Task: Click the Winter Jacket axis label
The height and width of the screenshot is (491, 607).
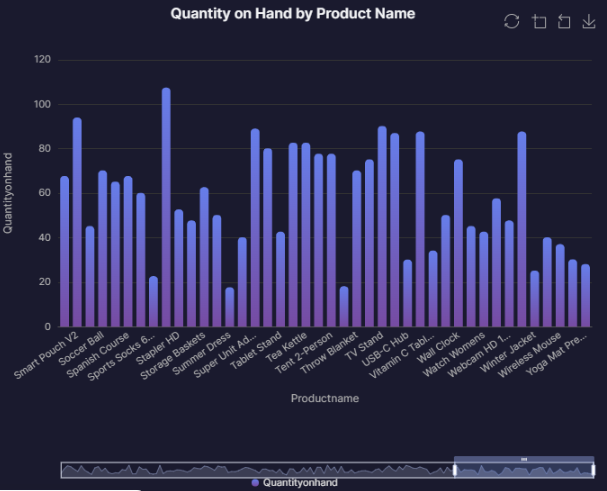Action: coord(516,351)
